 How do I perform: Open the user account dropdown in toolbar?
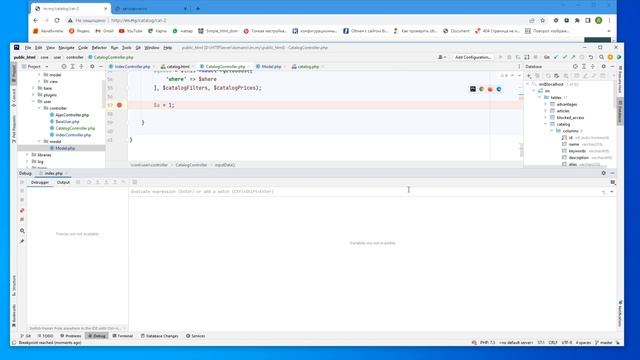(x=442, y=58)
